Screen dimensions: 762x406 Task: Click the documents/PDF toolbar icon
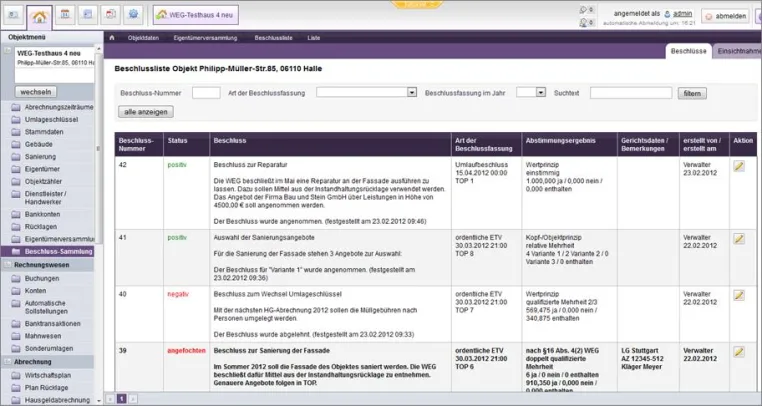(110, 15)
